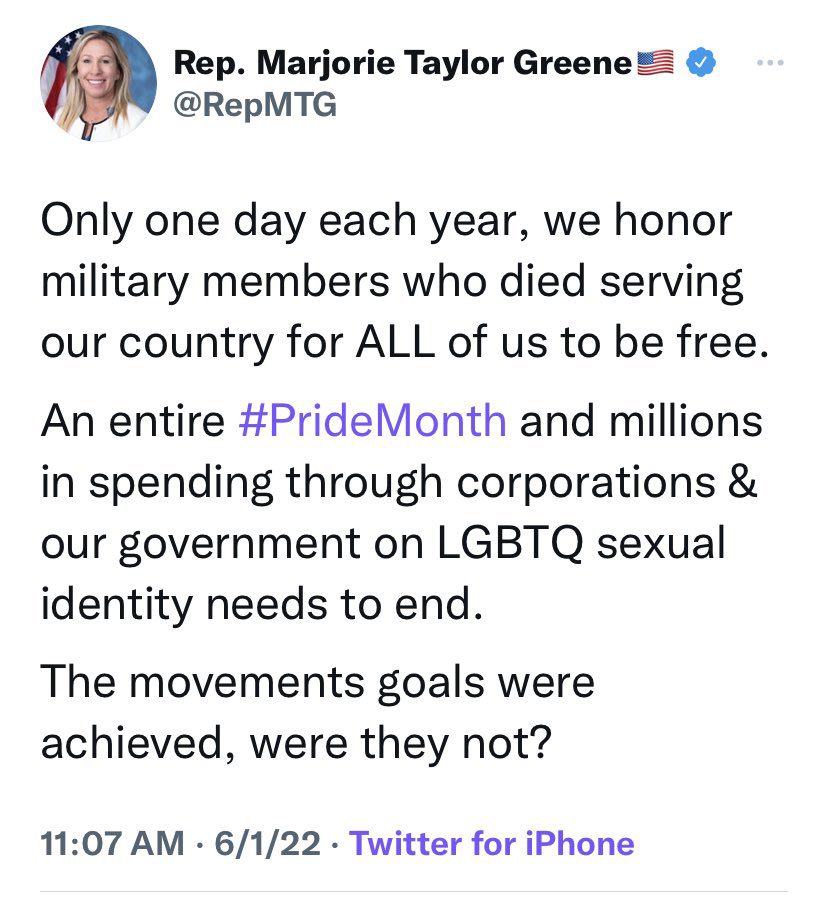Click the divider line below the timestamp

click(414, 892)
